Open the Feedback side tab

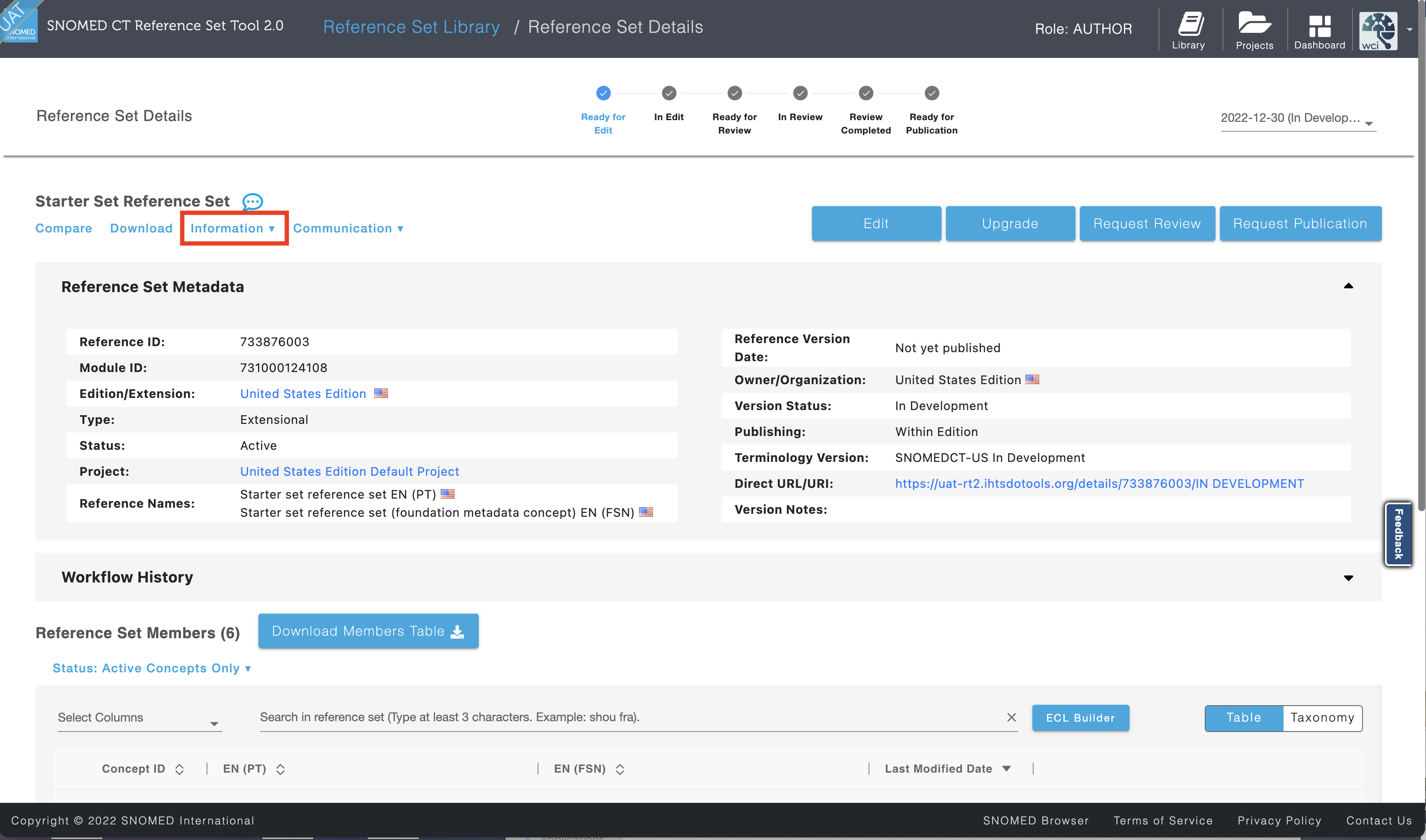coord(1397,534)
